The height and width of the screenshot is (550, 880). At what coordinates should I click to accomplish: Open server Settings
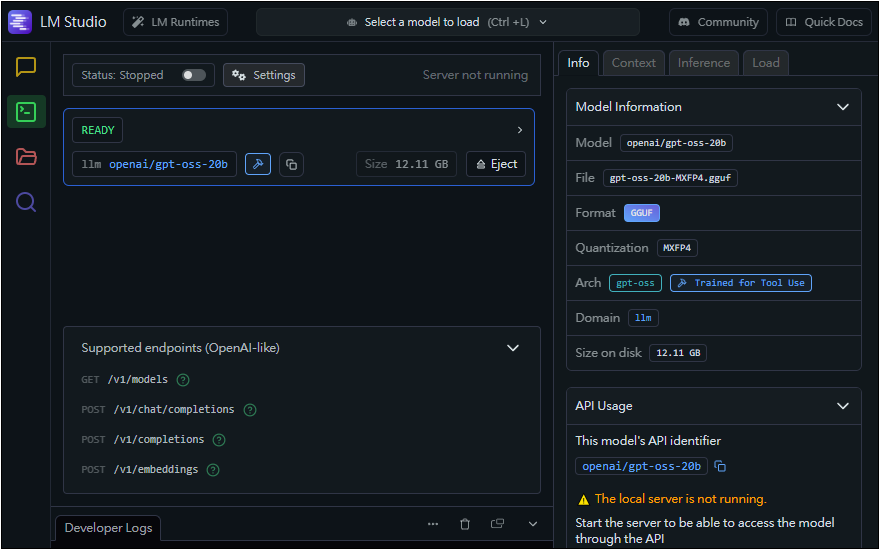point(264,75)
